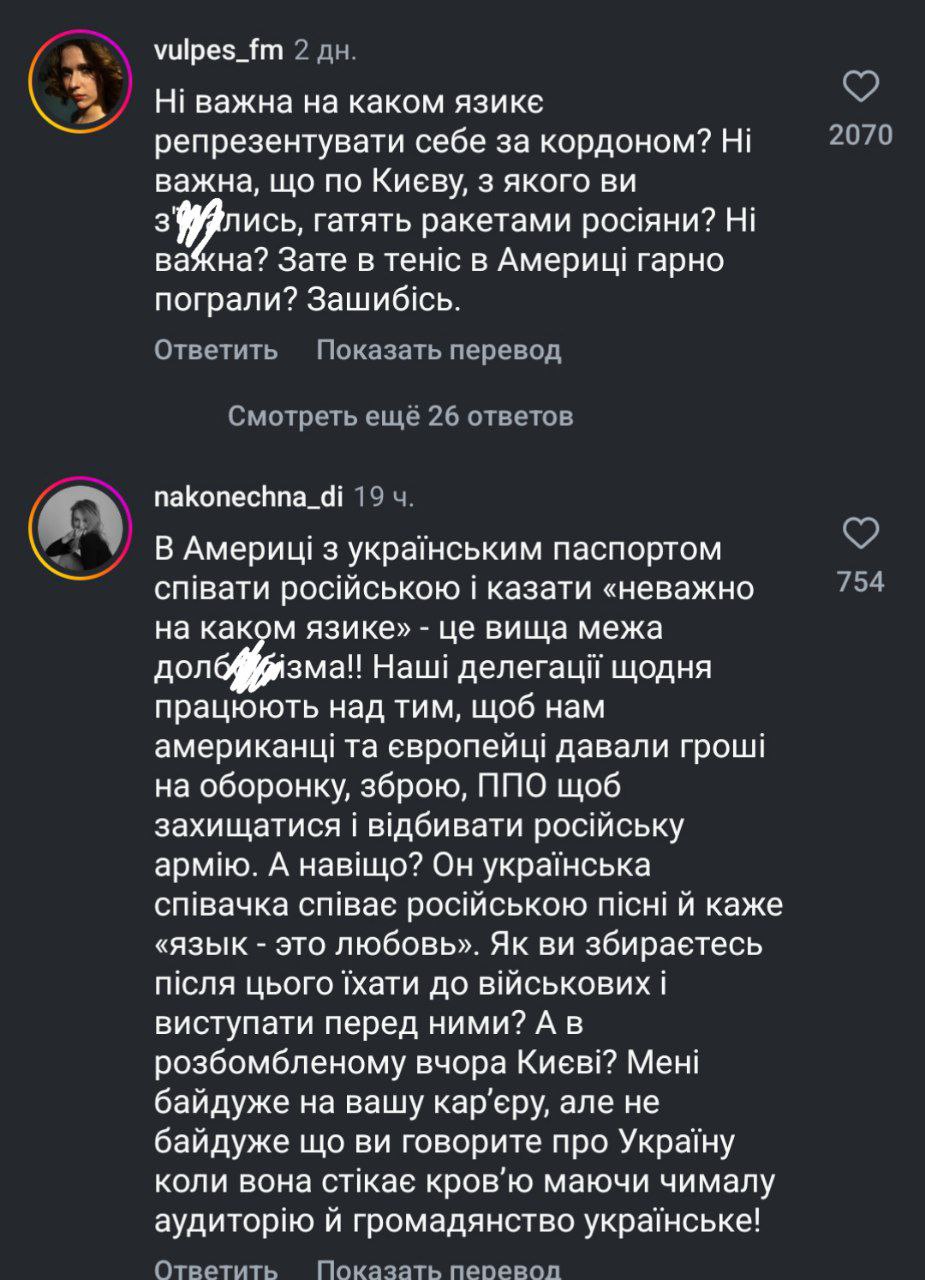Screen dimensions: 925x1280
Task: Show translation of nakonechna_di comment
Action: point(438,1268)
